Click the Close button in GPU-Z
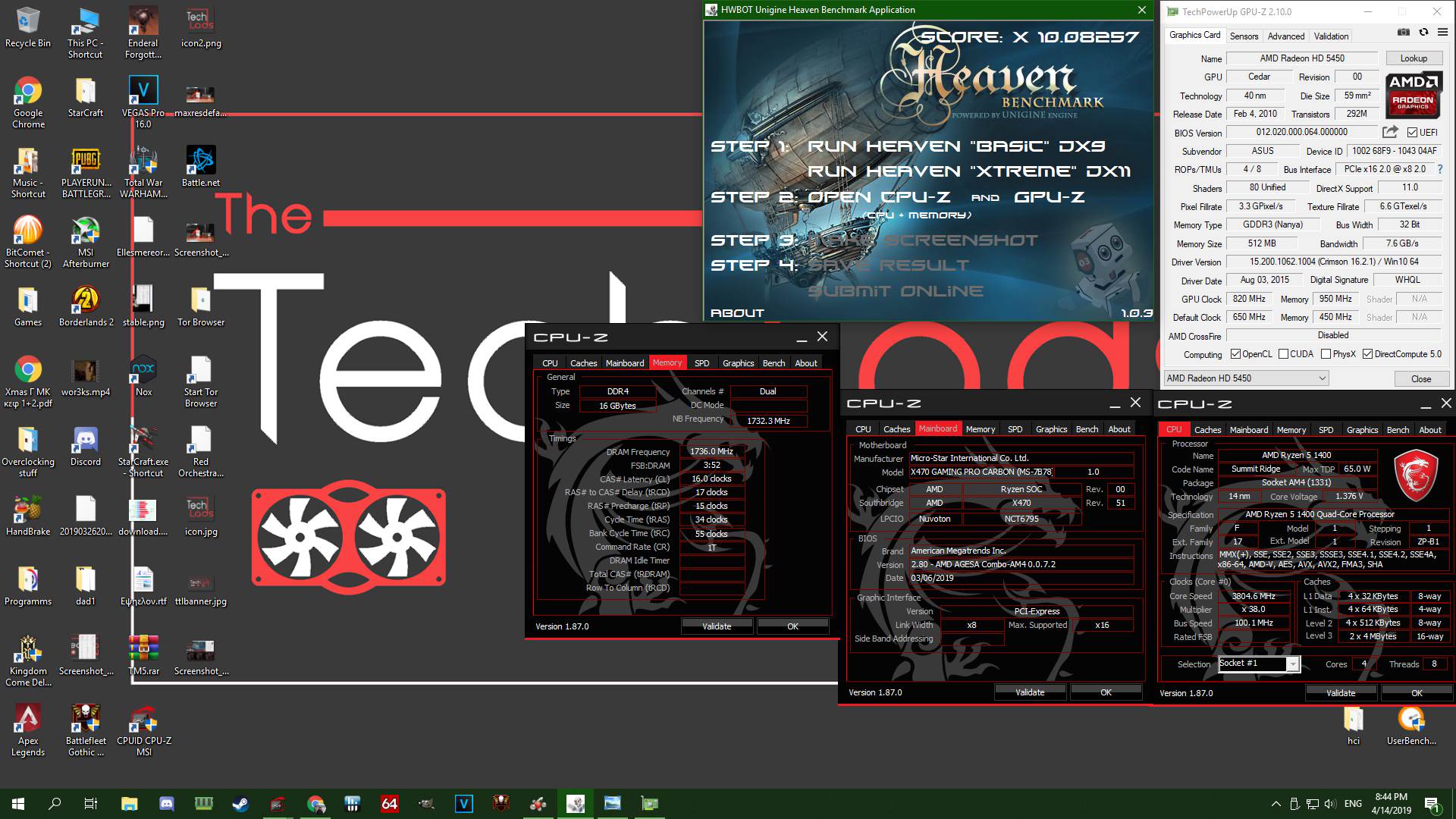 1421,378
